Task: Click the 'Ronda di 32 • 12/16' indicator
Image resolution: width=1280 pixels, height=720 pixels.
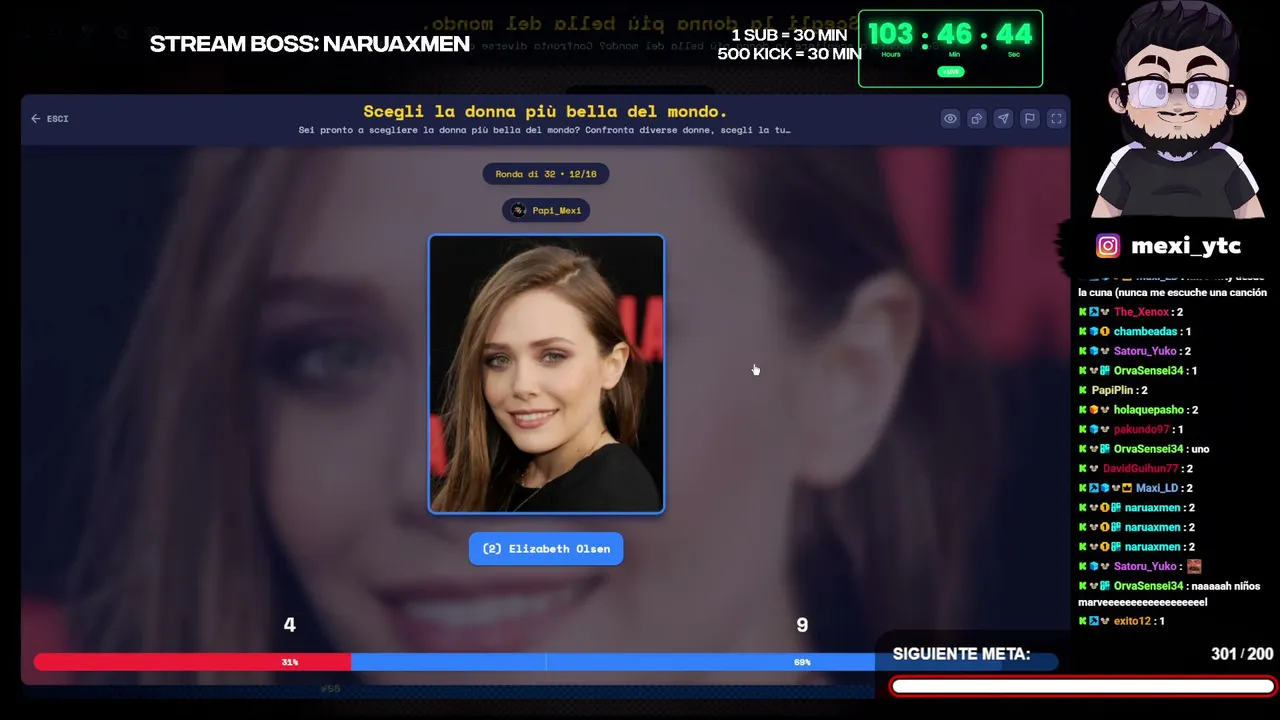Action: pyautogui.click(x=546, y=174)
